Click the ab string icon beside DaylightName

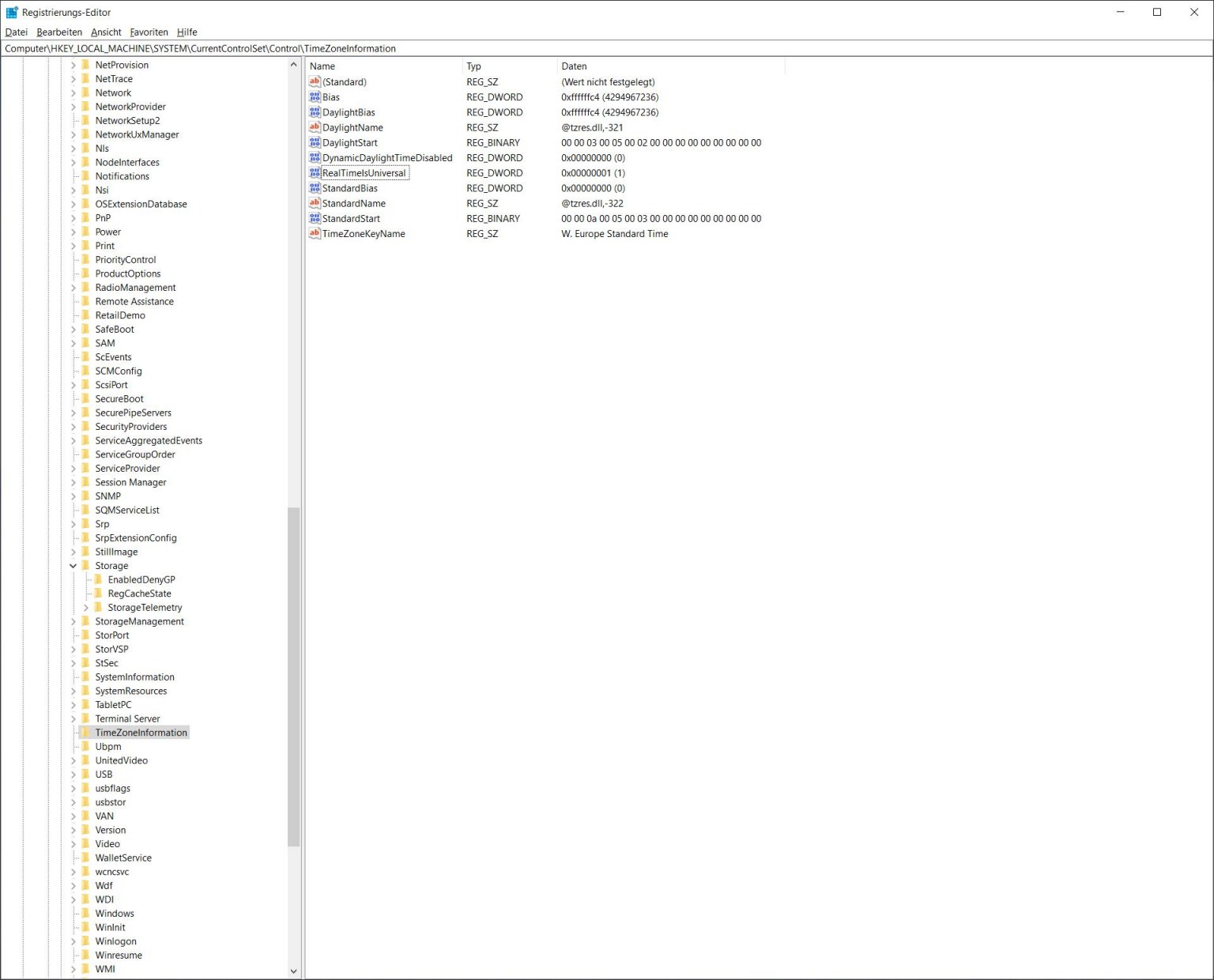(315, 127)
